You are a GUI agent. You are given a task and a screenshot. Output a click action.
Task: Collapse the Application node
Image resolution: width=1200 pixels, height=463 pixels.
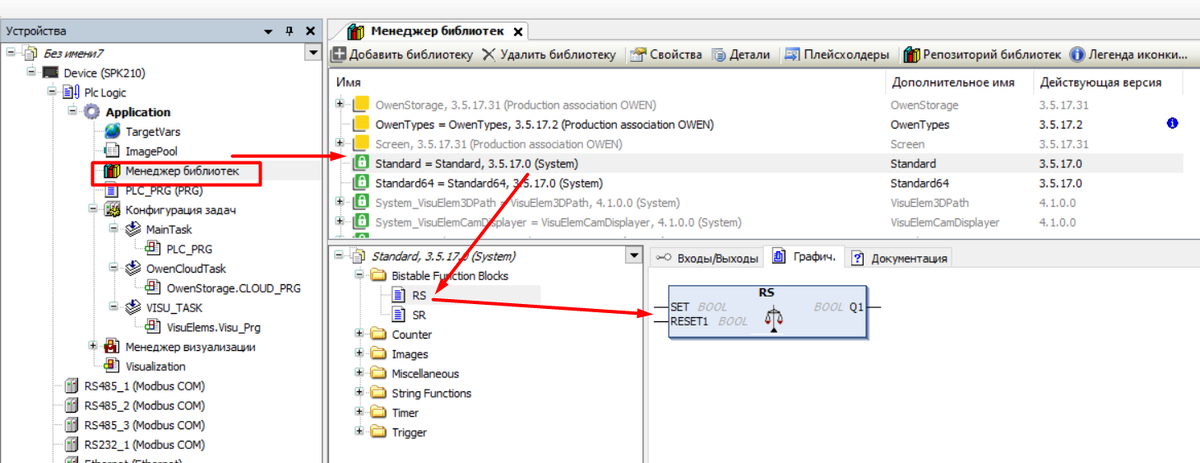tap(72, 112)
